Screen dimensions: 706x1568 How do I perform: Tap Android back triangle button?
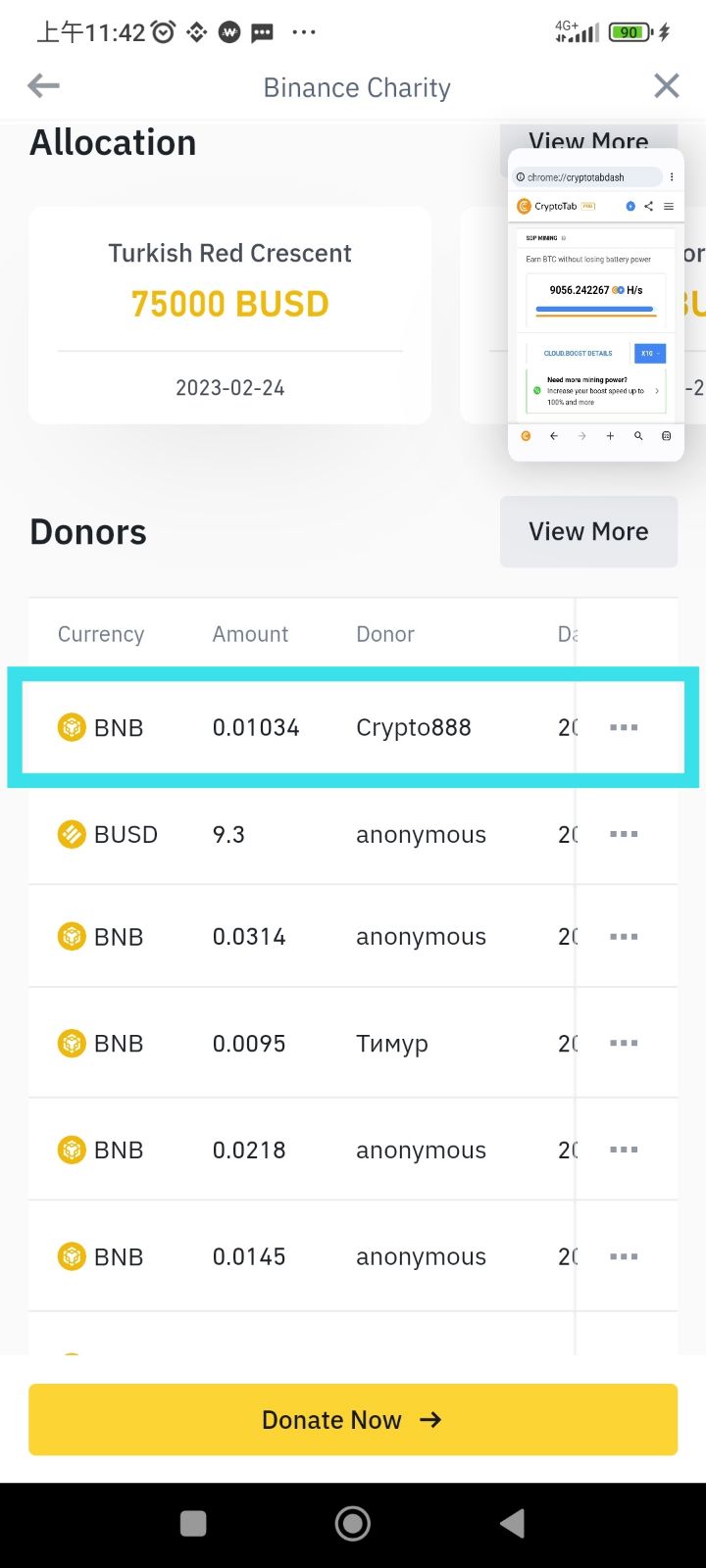tap(512, 1523)
